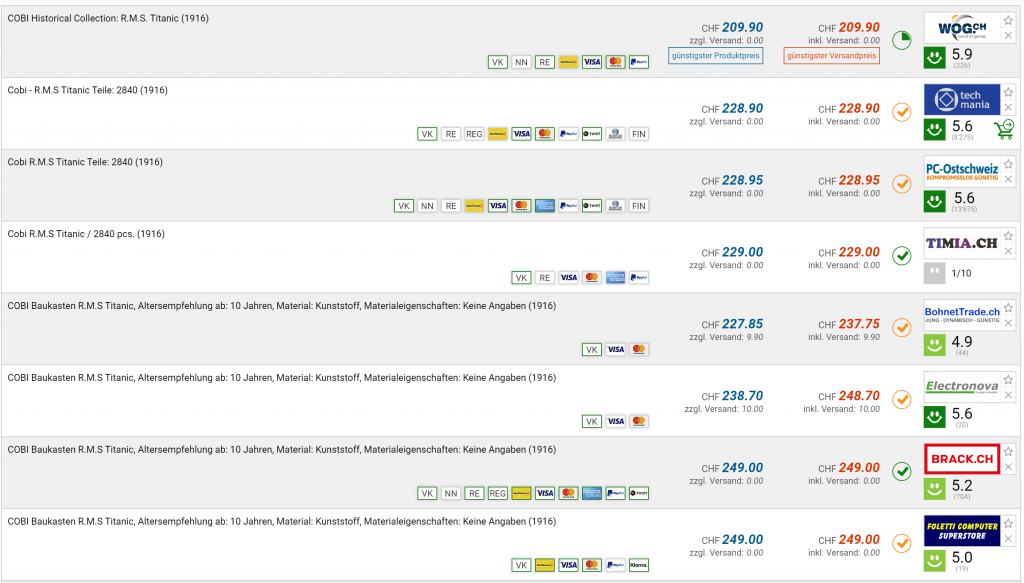Click the TIMIA.CH rating text 1/10
Image resolution: width=1024 pixels, height=583 pixels.
(961, 274)
